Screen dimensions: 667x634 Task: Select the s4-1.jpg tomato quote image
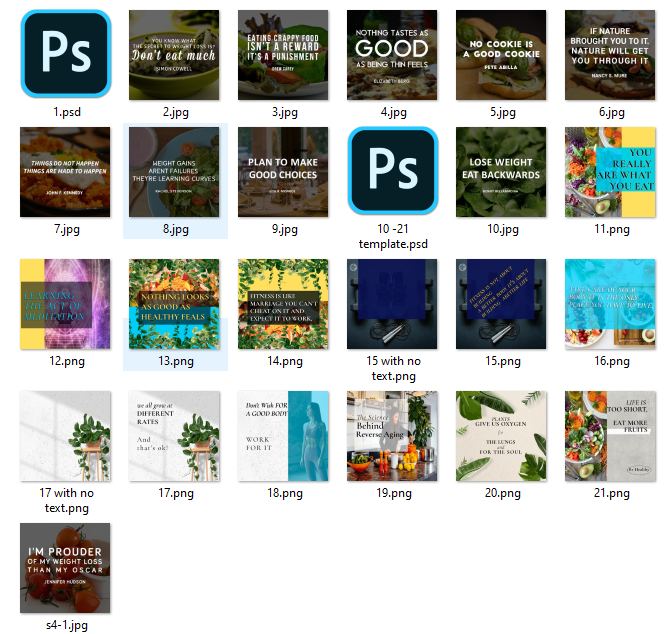(65, 568)
